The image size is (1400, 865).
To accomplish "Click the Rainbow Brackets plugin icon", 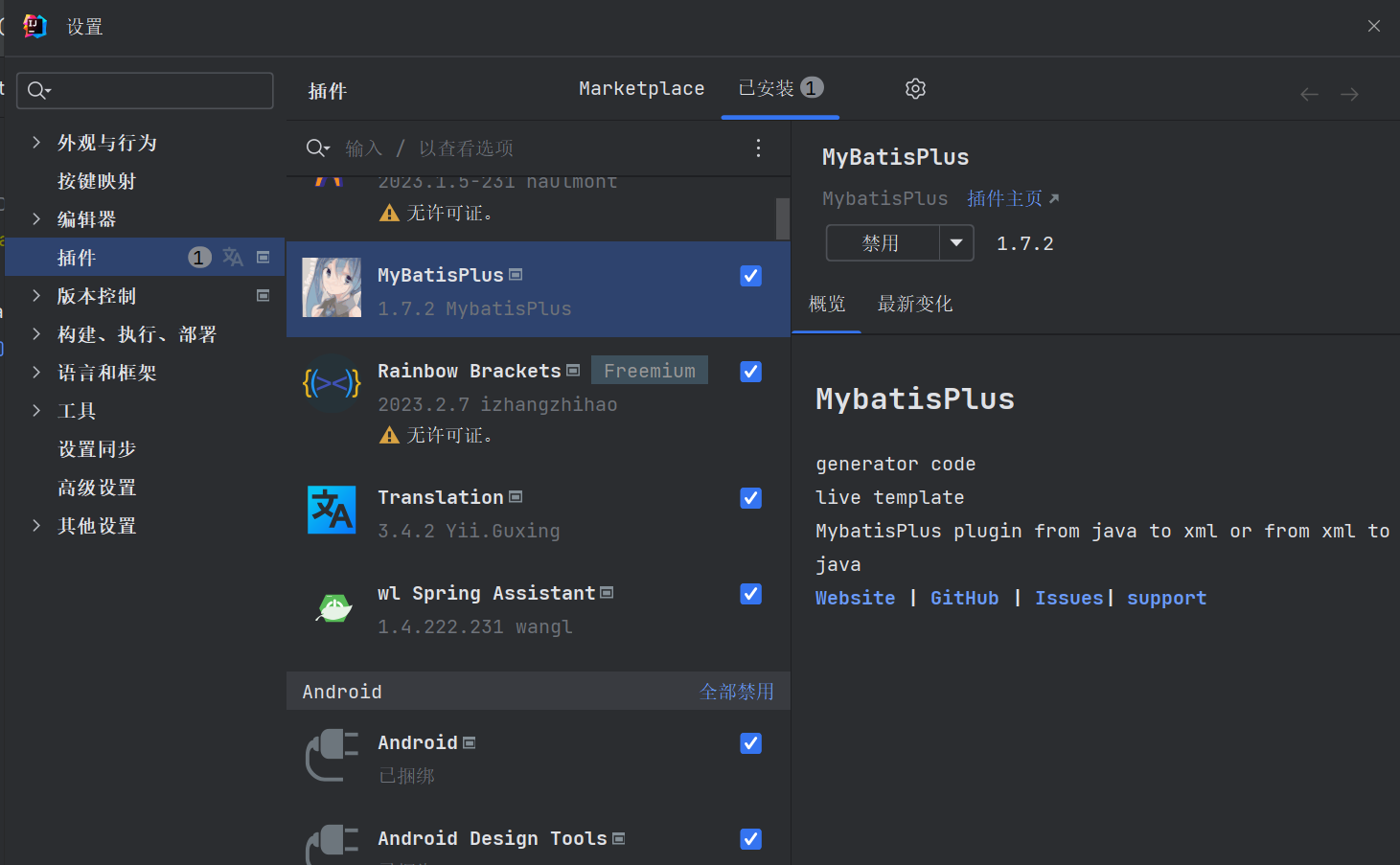I will pos(332,383).
